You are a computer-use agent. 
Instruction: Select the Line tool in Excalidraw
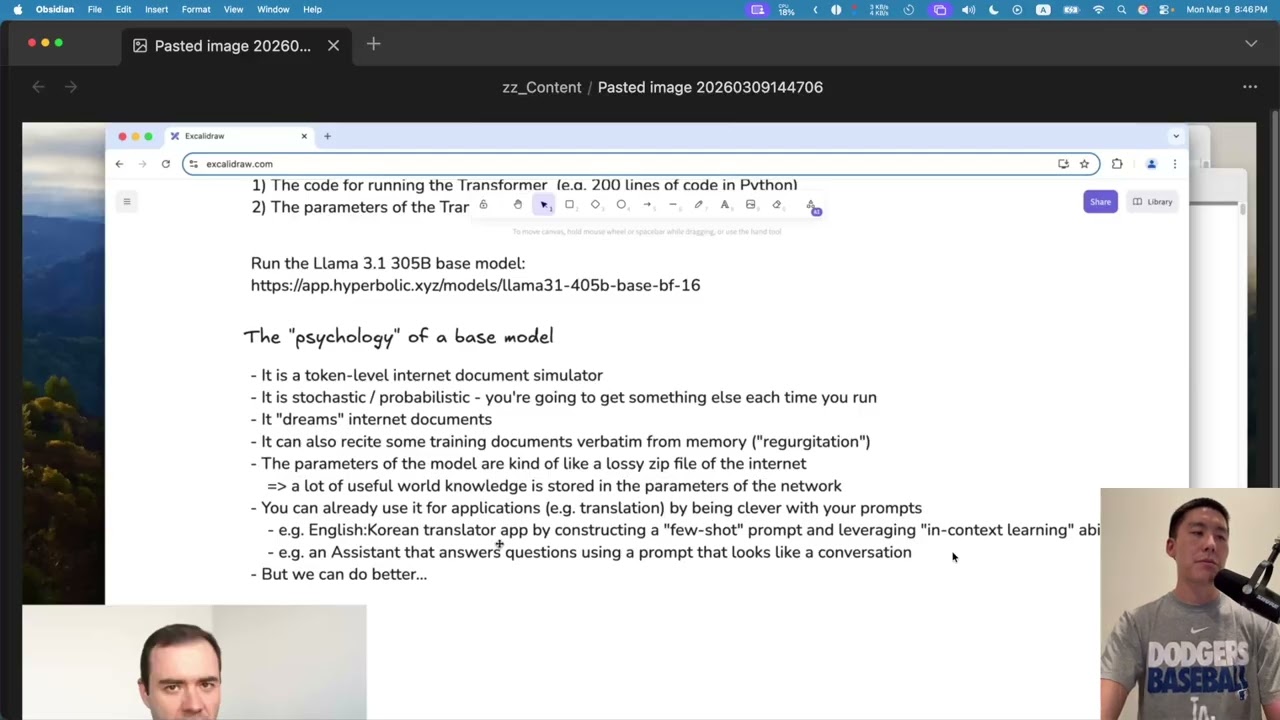pos(673,205)
